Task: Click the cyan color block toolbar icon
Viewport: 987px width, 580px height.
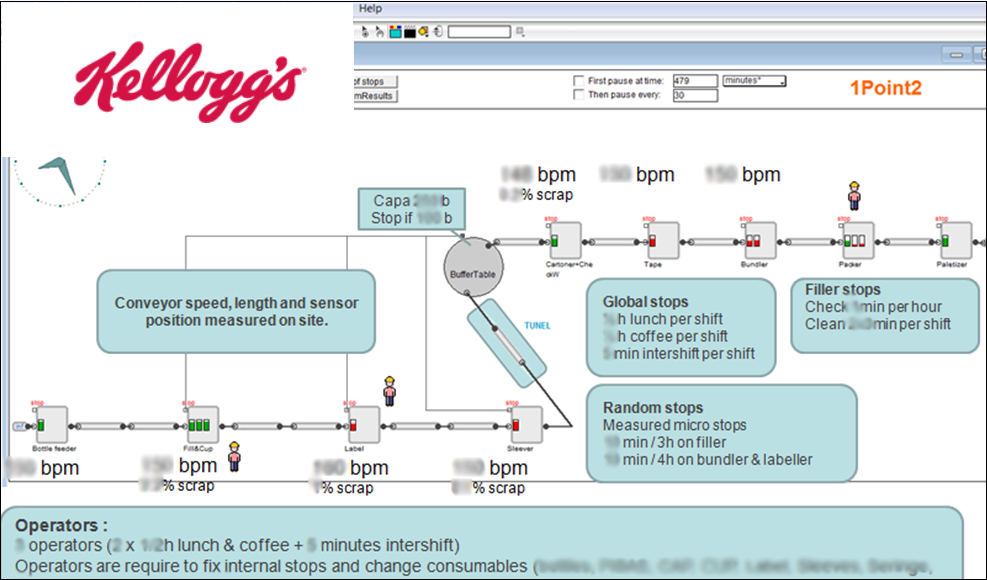Action: tap(396, 32)
